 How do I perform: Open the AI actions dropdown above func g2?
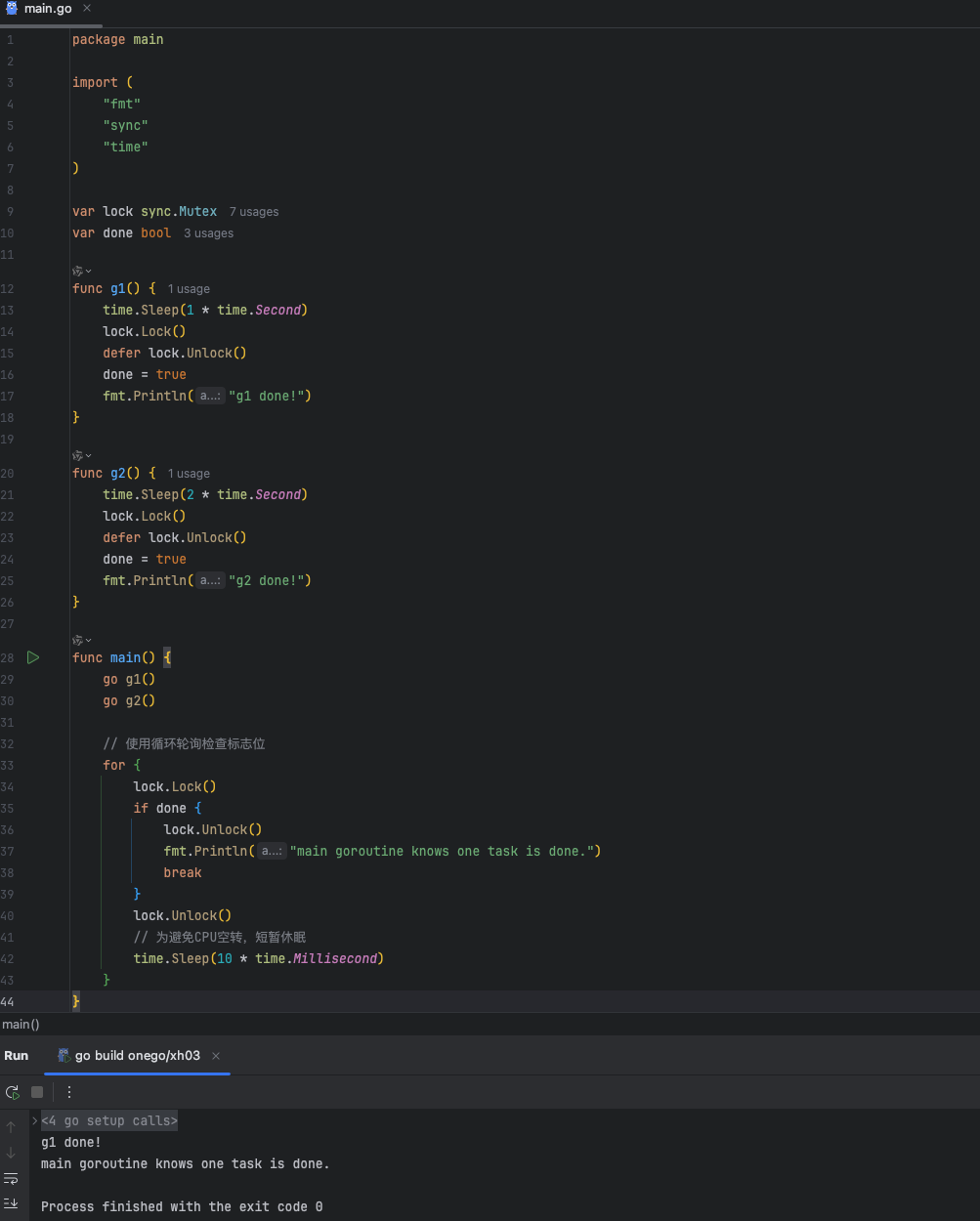click(82, 455)
